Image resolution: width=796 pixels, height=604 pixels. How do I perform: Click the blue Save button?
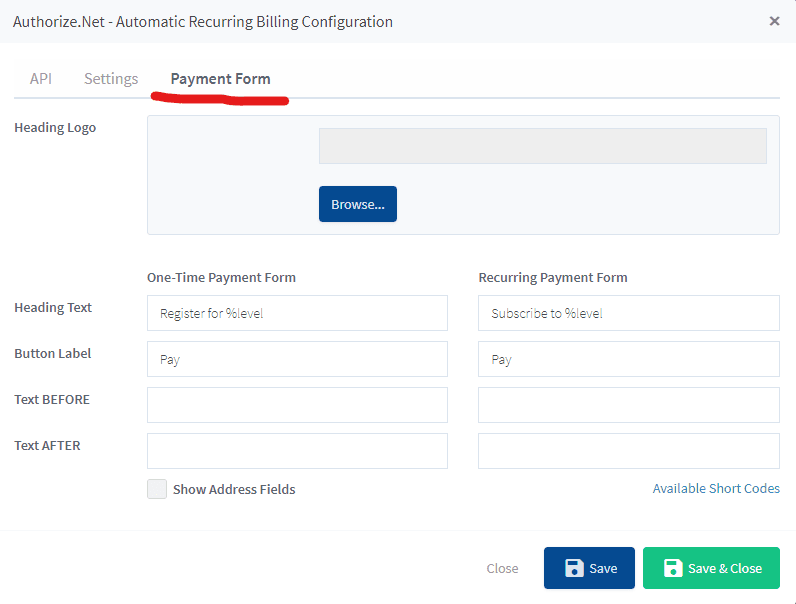589,568
